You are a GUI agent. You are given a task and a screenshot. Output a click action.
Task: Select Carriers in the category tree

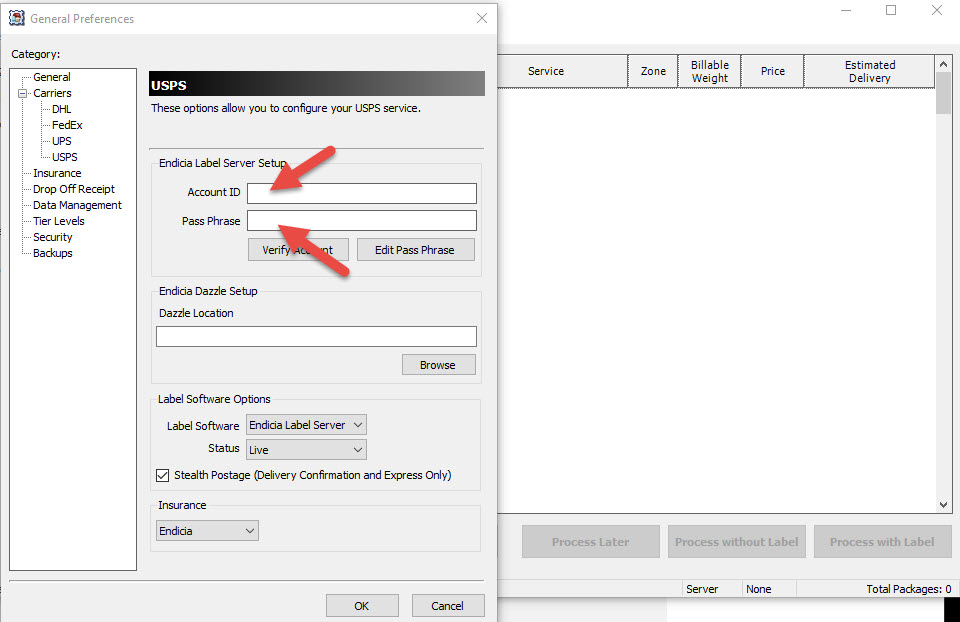[x=52, y=93]
